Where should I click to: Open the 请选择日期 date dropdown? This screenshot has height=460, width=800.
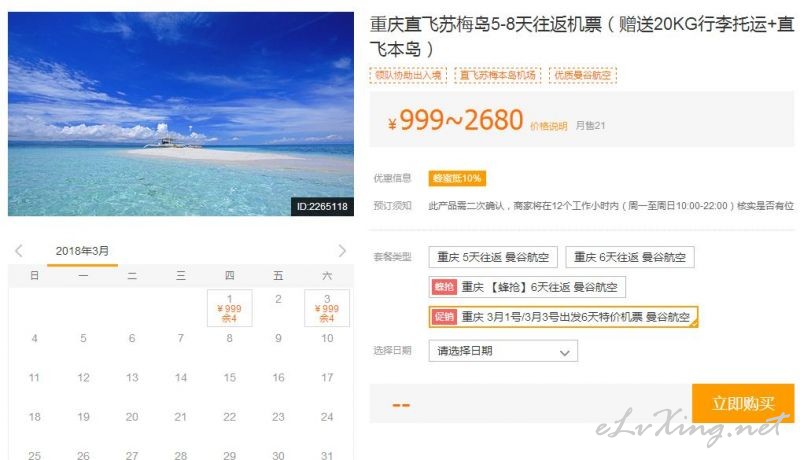[x=503, y=351]
